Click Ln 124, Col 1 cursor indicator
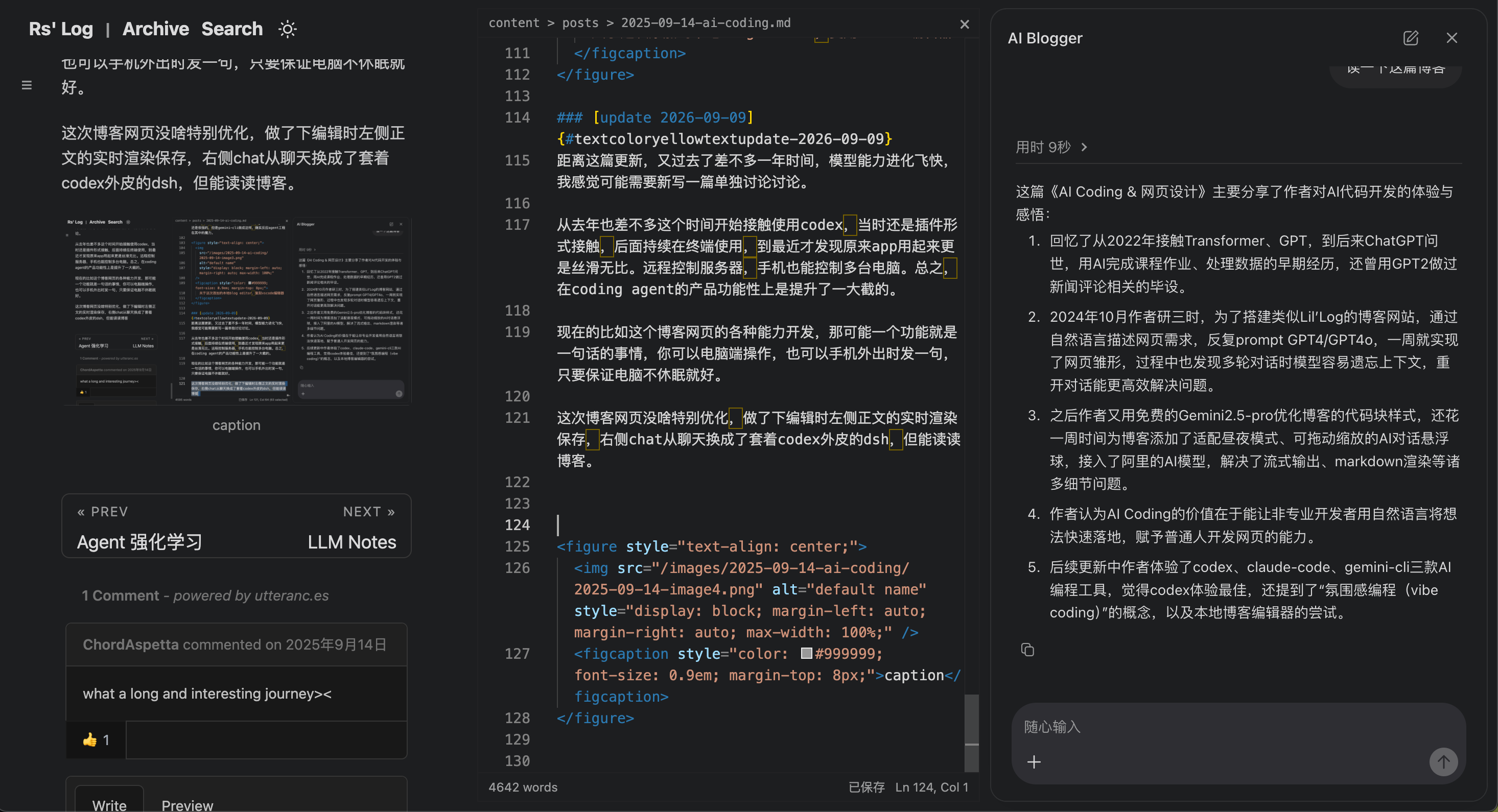This screenshot has height=812, width=1498. coord(931,787)
